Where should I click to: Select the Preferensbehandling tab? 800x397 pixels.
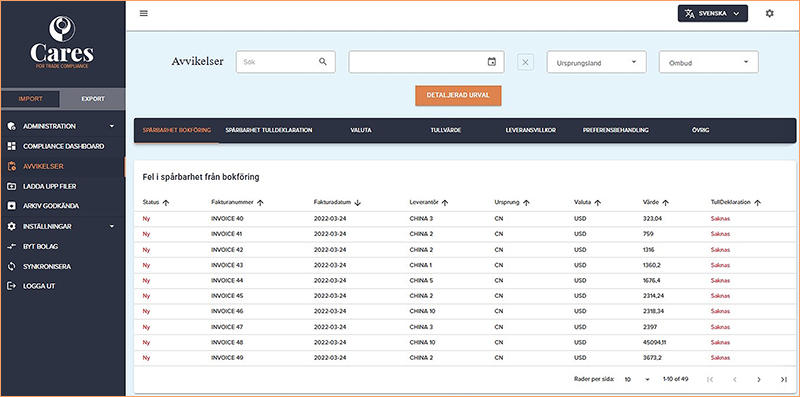[615, 130]
